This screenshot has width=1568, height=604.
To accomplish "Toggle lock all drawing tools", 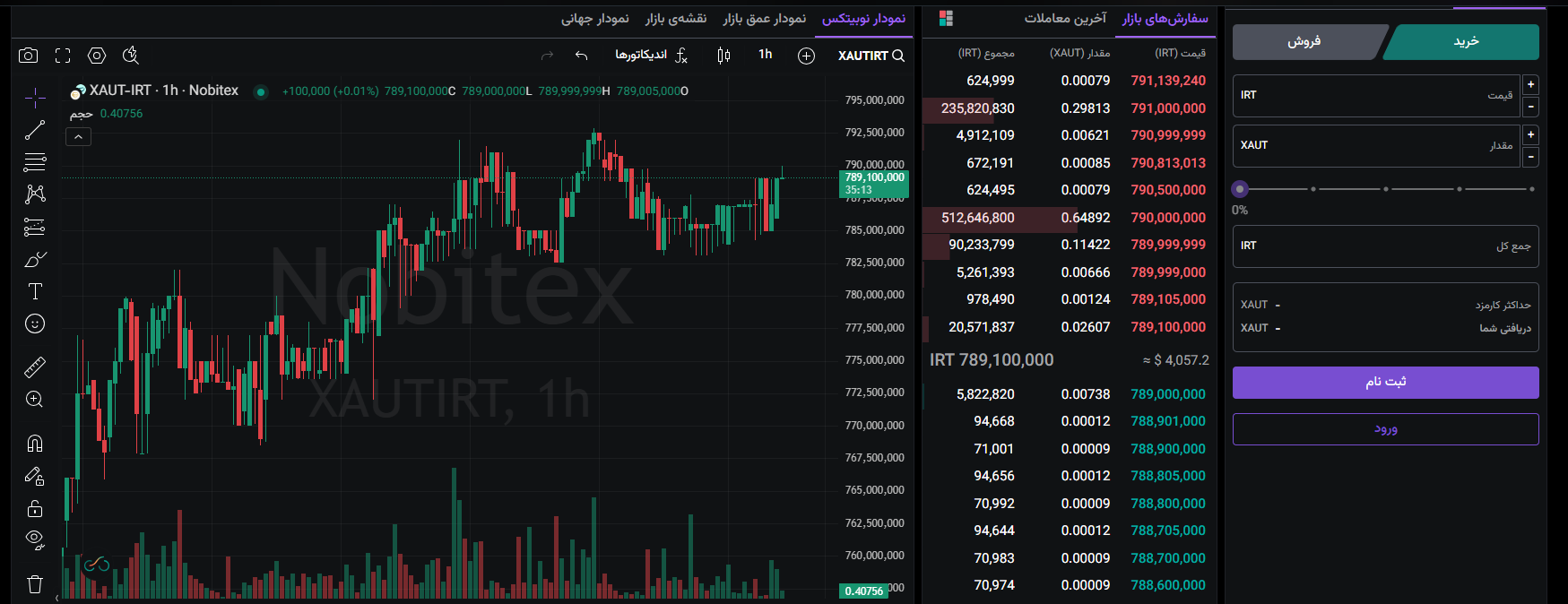I will [x=35, y=508].
